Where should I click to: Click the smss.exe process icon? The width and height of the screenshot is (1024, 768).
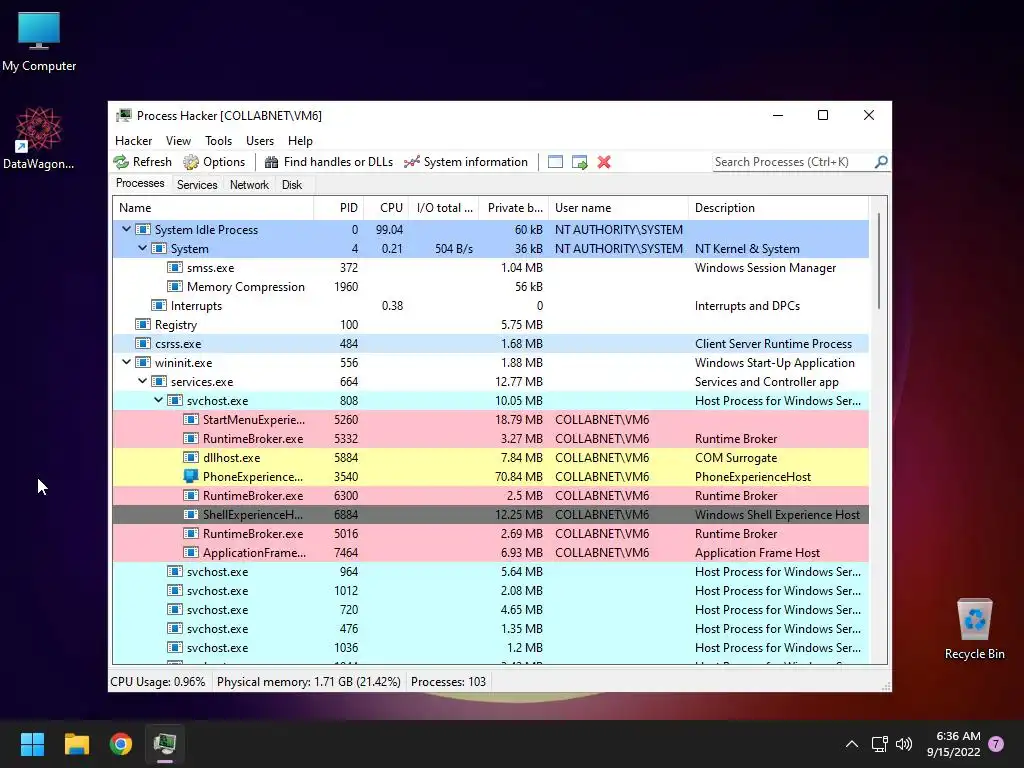[174, 268]
